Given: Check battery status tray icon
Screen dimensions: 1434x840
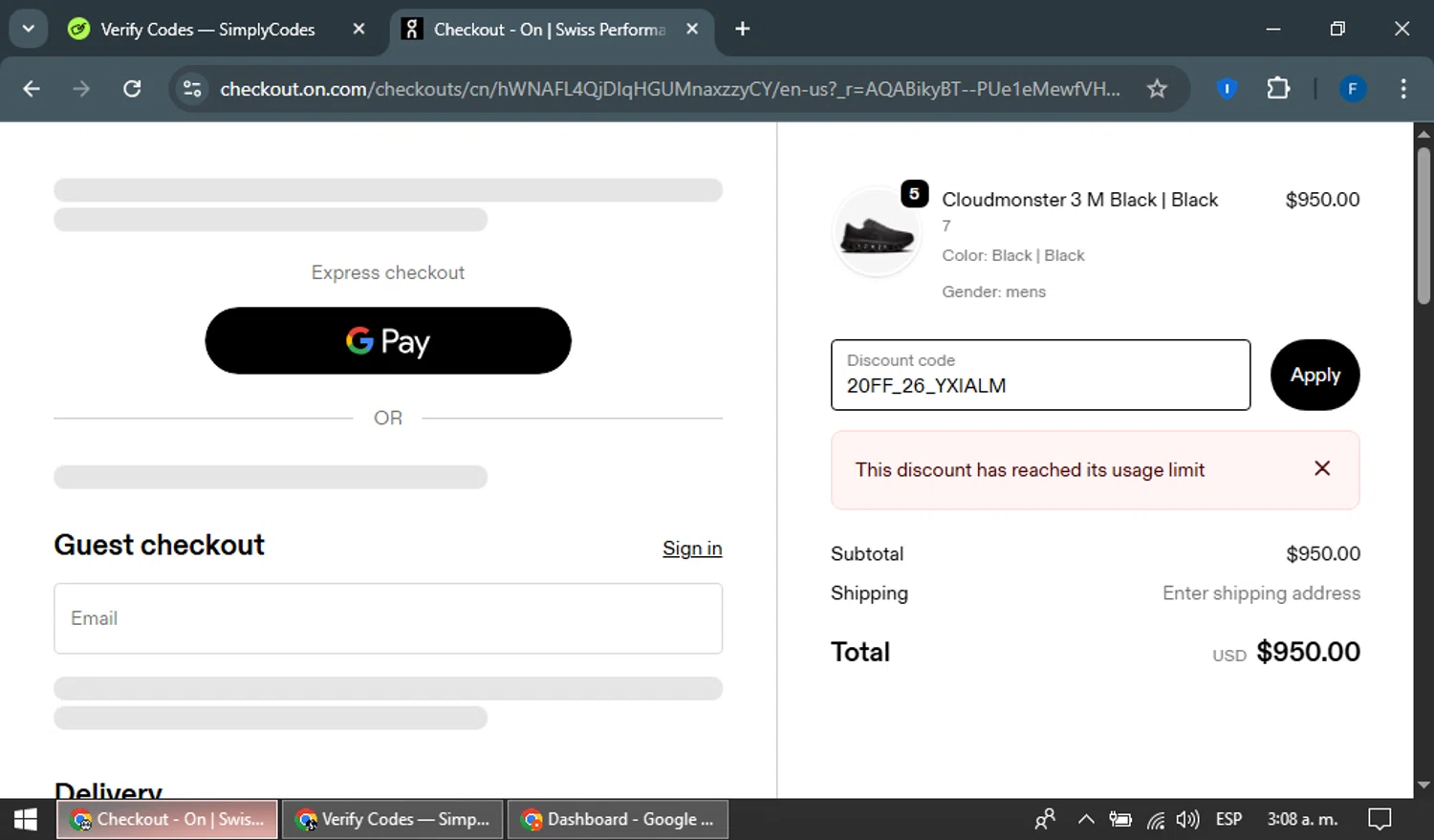Looking at the screenshot, I should [1120, 819].
